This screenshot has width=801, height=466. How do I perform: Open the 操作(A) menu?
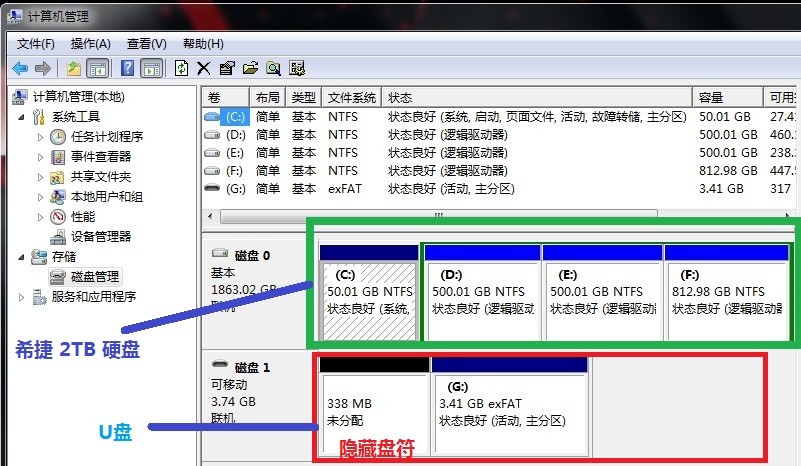coord(90,44)
